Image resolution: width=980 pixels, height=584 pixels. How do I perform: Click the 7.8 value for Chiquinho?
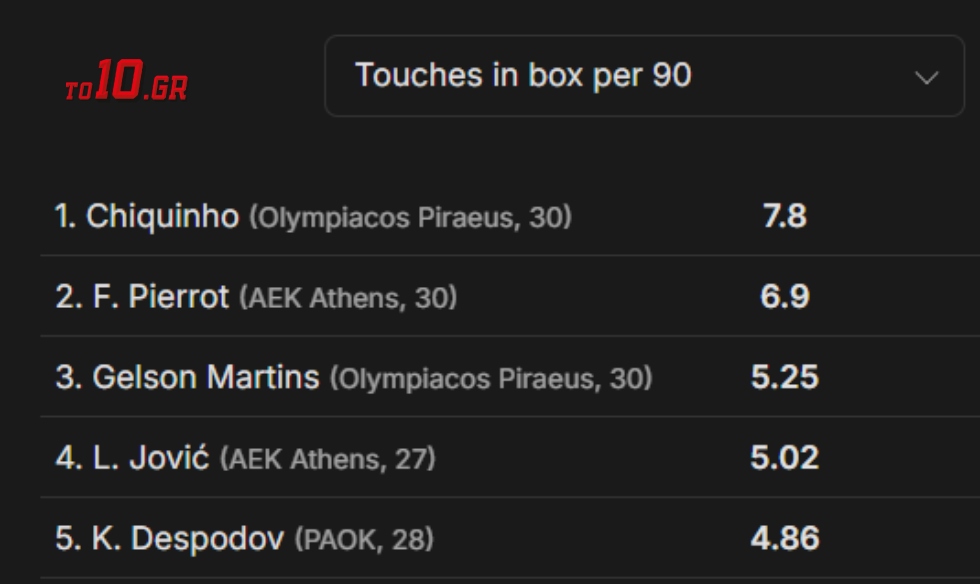(784, 216)
